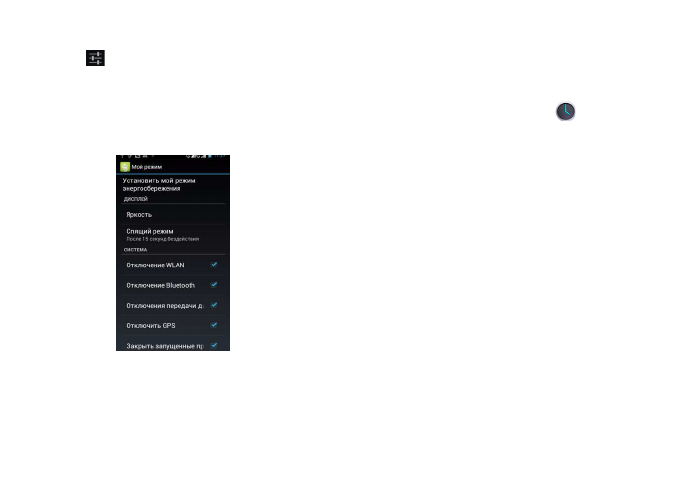Viewport: 680px width, 498px height.
Task: Click the Установить мой режим энергосбережения heading
Action: tap(159, 184)
